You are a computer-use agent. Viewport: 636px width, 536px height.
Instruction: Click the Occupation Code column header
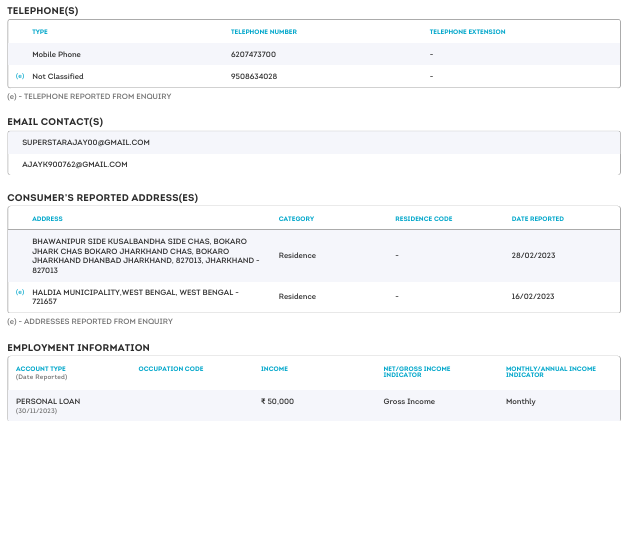pyautogui.click(x=170, y=369)
